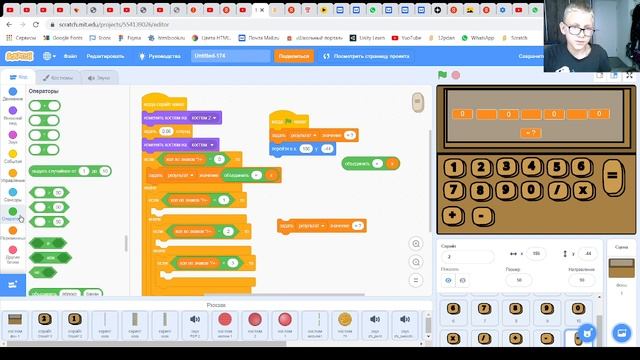Click the zoom out magnifier in workspace
Image resolution: width=640 pixels, height=360 pixels.
click(416, 262)
